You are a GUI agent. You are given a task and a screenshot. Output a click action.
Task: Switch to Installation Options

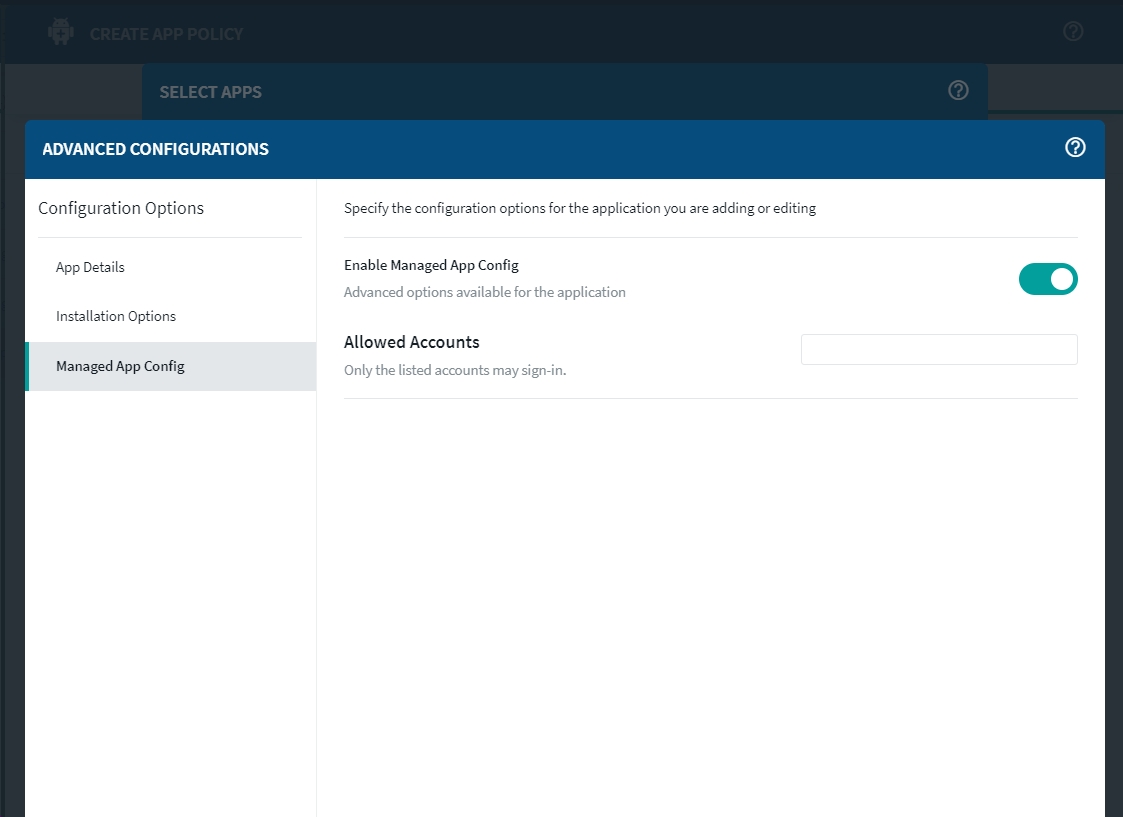(116, 316)
